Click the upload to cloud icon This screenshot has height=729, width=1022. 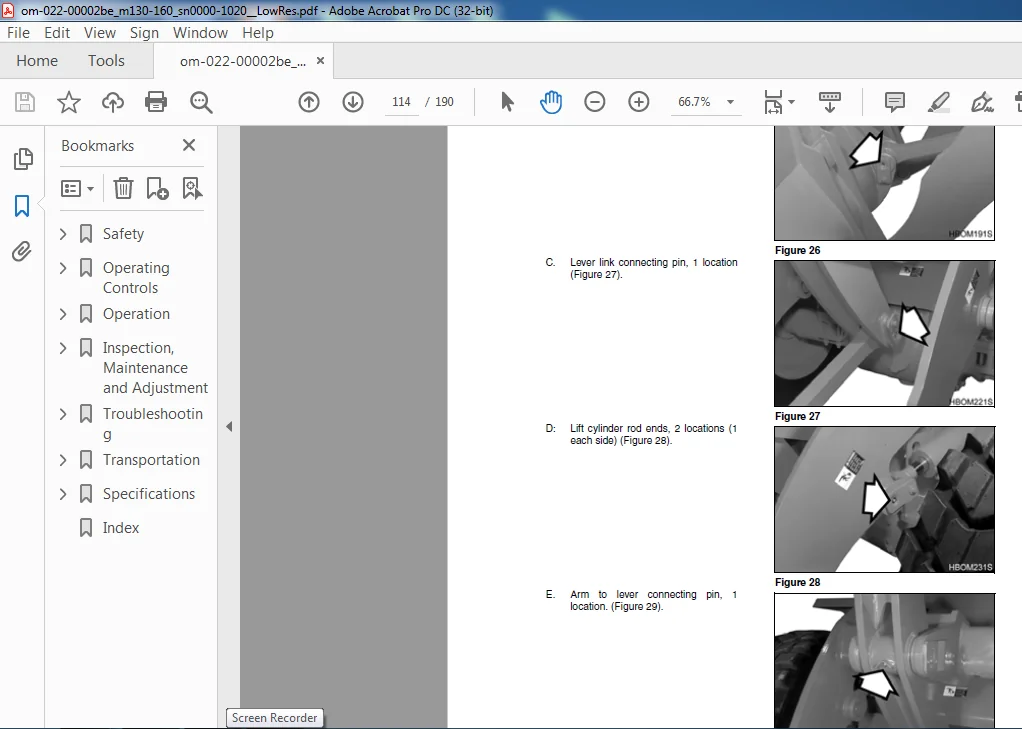(x=113, y=102)
